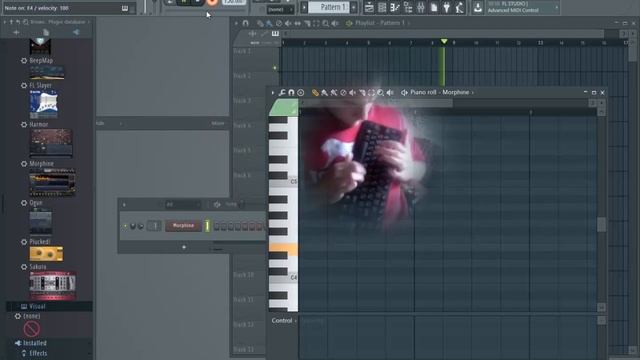This screenshot has width=640, height=360.
Task: Open the Plugin picker plug icon
Action: click(447, 7)
